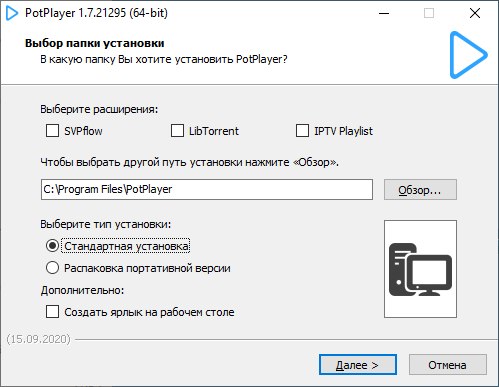Click 'Выберите расширения:' label

point(99,109)
